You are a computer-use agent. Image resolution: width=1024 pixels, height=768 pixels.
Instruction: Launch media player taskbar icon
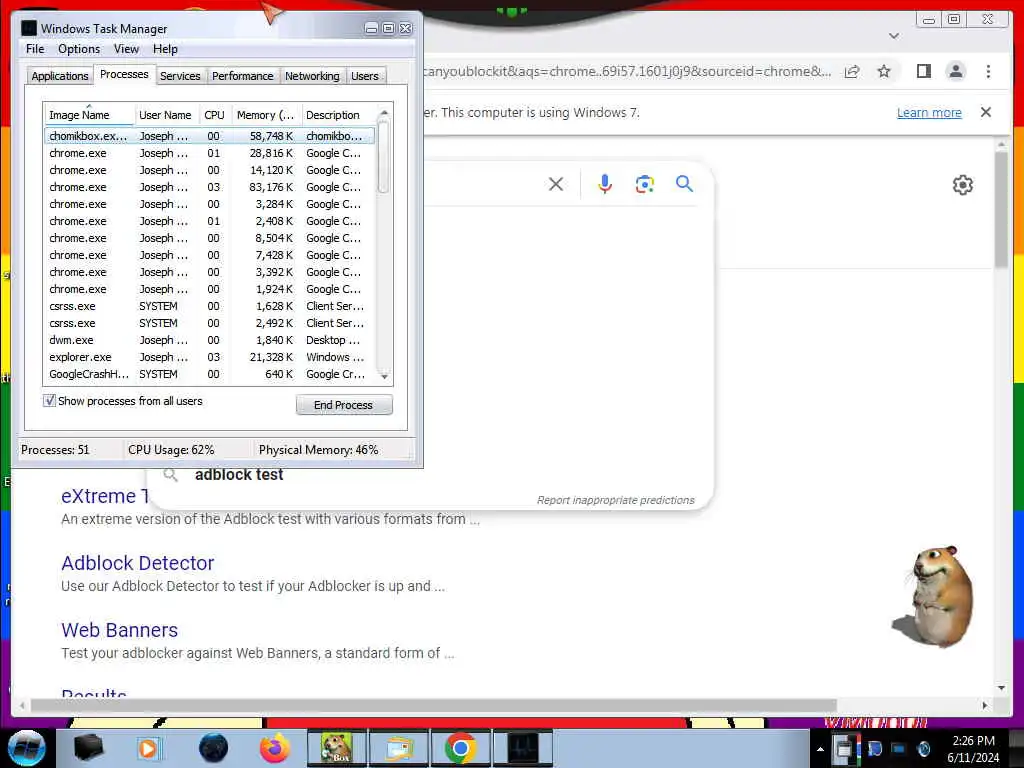[148, 748]
